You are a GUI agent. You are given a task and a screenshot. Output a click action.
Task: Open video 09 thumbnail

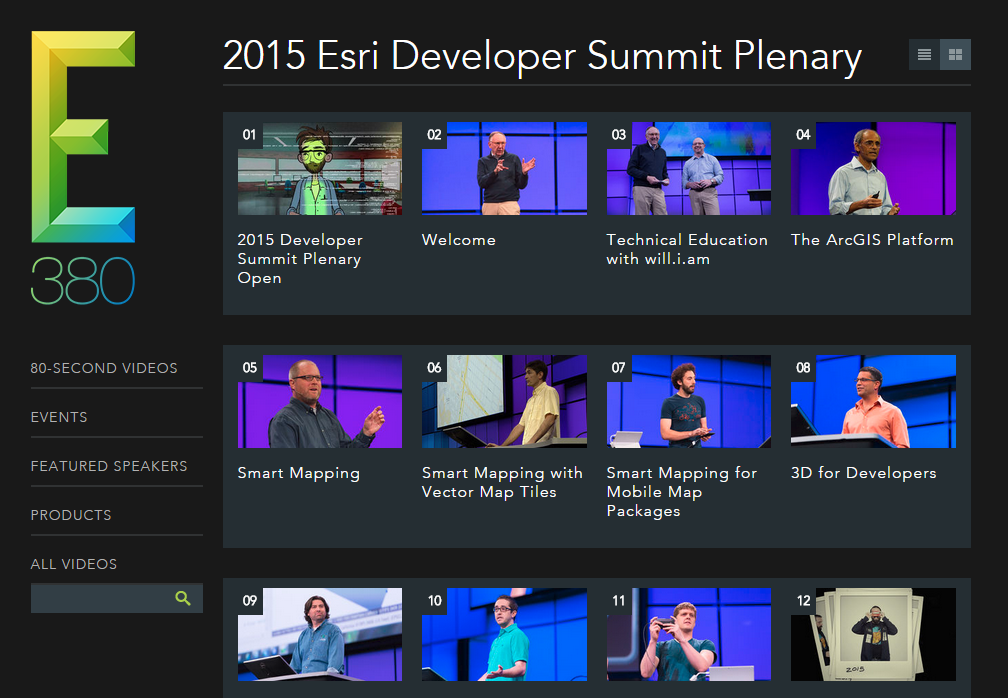click(320, 634)
